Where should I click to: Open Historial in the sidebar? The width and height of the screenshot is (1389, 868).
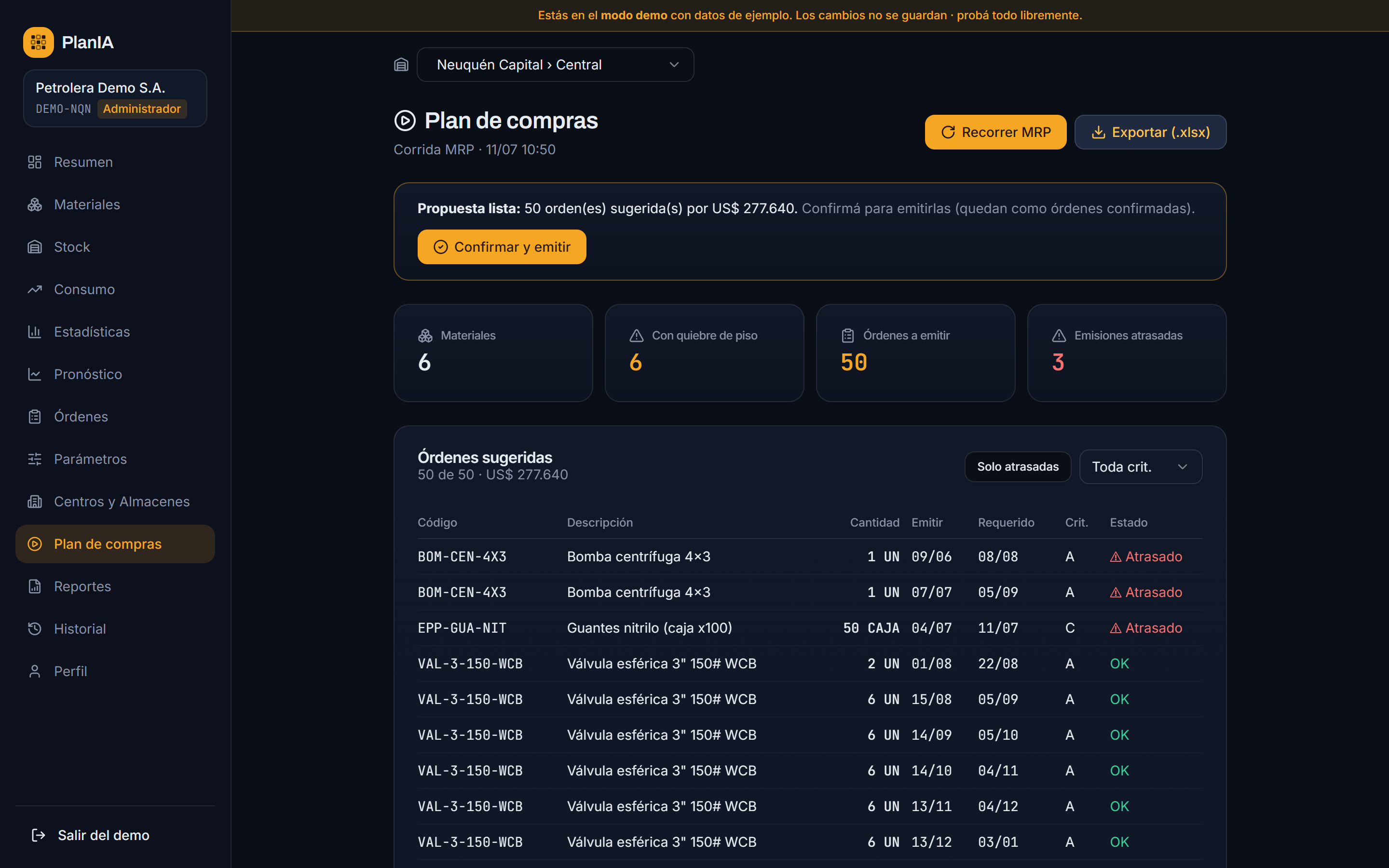pos(115,629)
